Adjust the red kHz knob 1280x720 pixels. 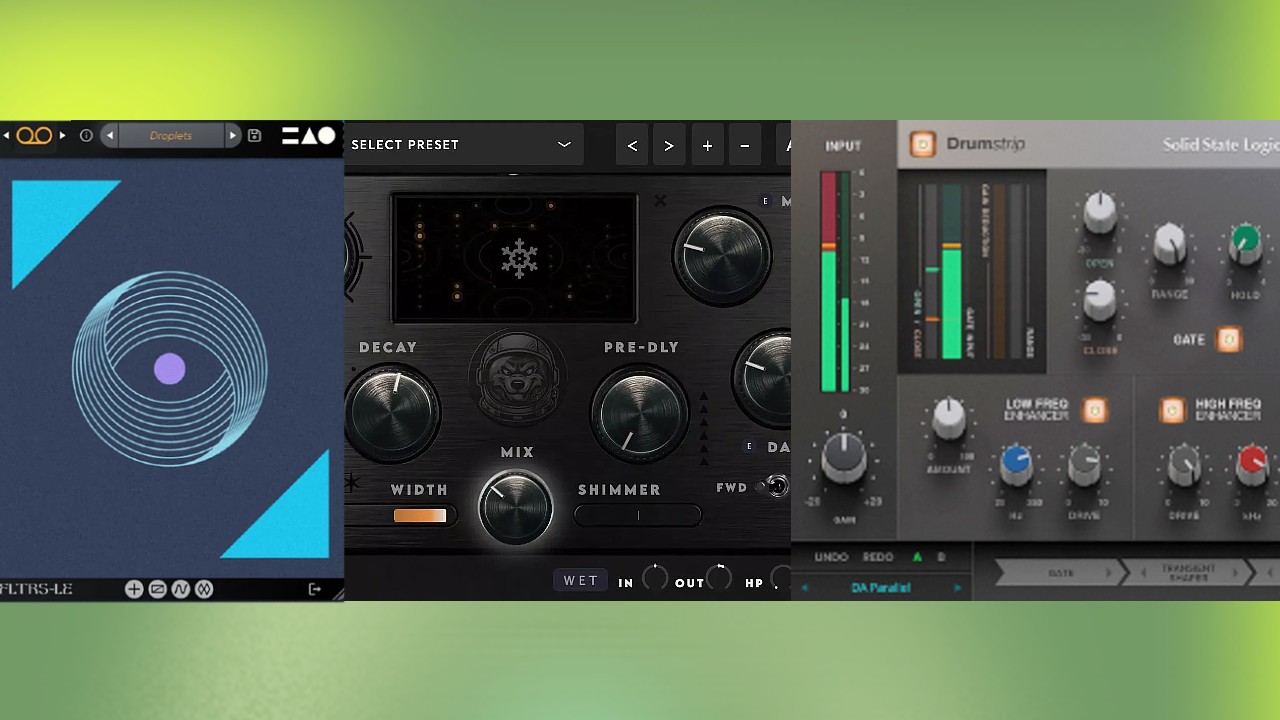[1252, 464]
